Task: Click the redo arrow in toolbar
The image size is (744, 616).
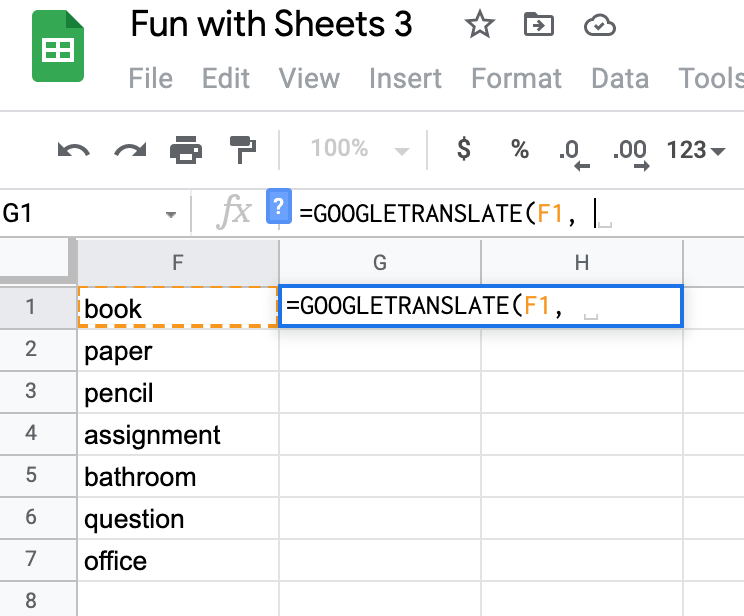Action: [129, 150]
